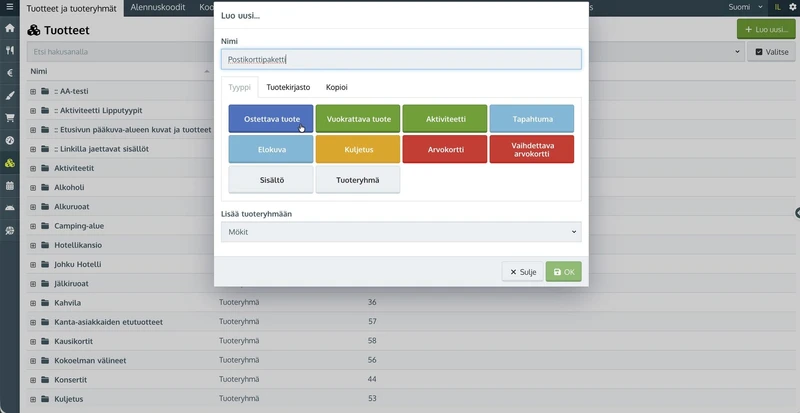Open the paintbrush appearance sidebar icon
800x413 pixels.
10,95
